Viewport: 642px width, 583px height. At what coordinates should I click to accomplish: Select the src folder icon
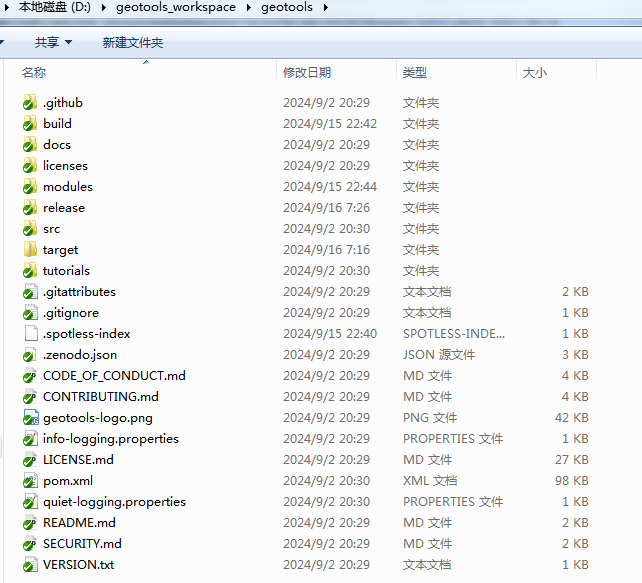[30, 228]
